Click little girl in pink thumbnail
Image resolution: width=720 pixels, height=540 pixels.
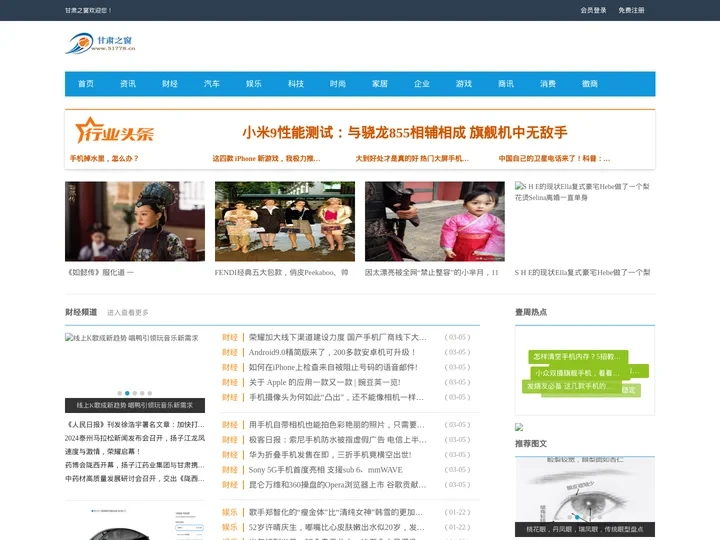[x=435, y=221]
